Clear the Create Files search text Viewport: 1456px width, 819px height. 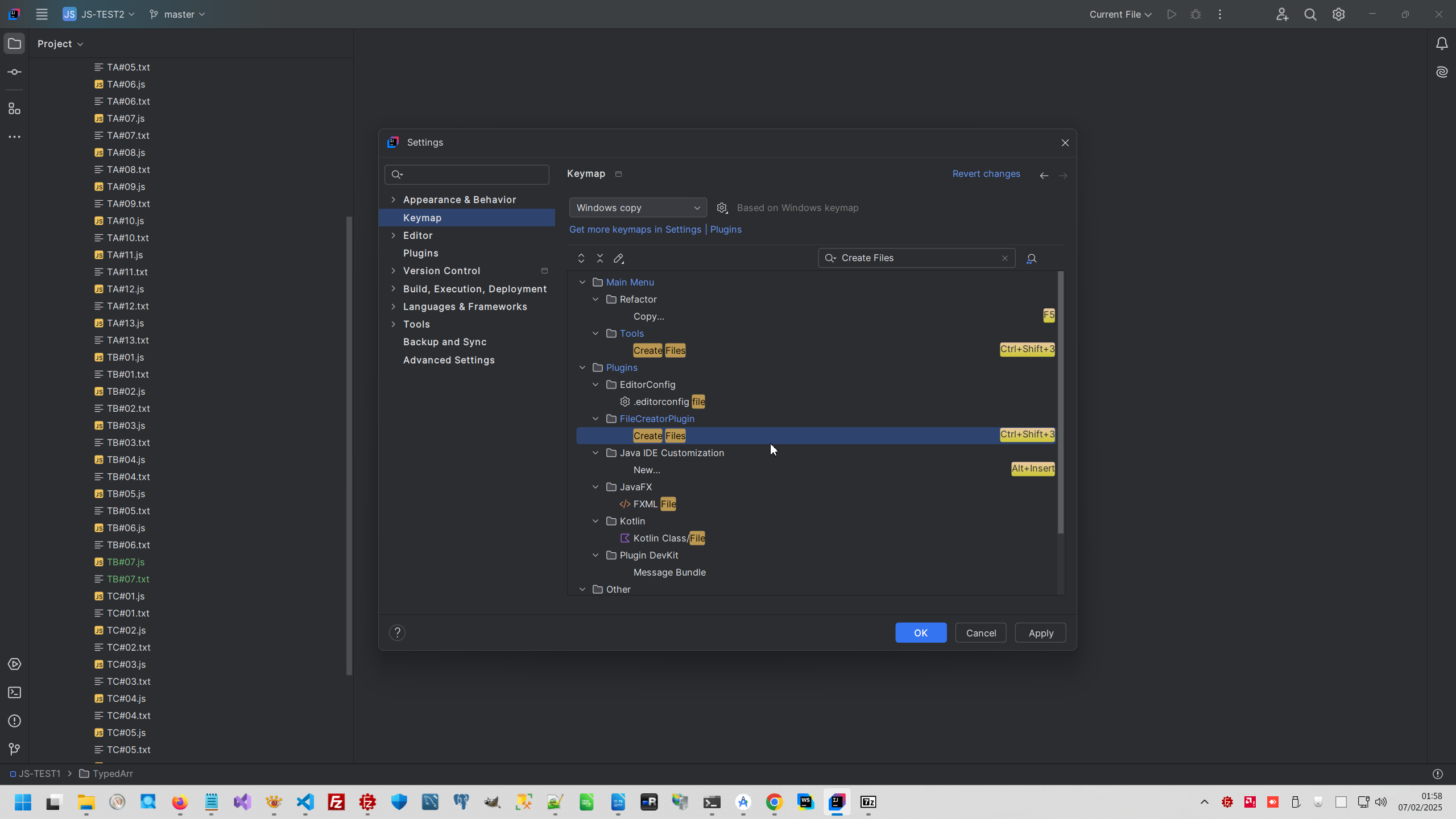click(1004, 258)
